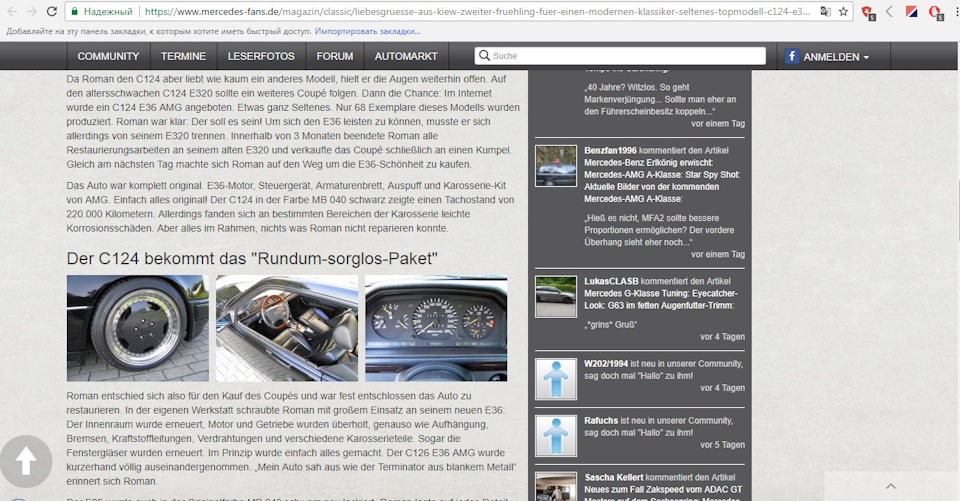Image resolution: width=960 pixels, height=501 pixels.
Task: Click into the Suche search field
Action: click(620, 56)
